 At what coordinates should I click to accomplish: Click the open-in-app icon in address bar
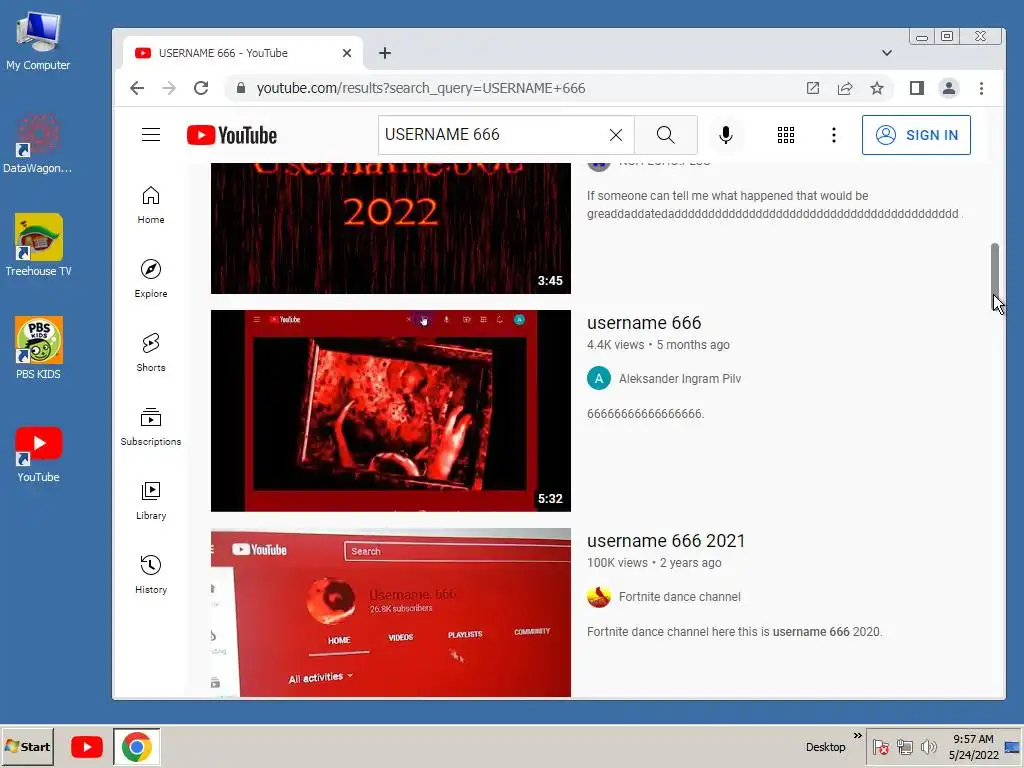813,88
